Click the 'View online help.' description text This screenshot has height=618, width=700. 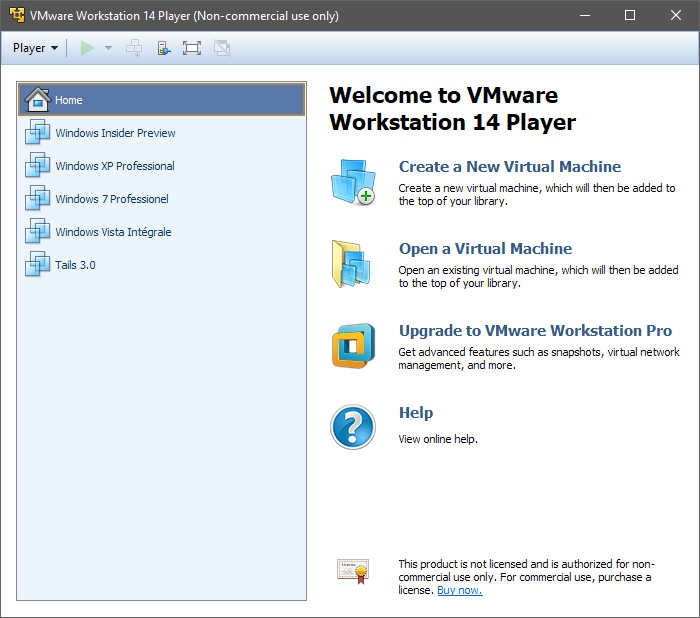[x=438, y=439]
